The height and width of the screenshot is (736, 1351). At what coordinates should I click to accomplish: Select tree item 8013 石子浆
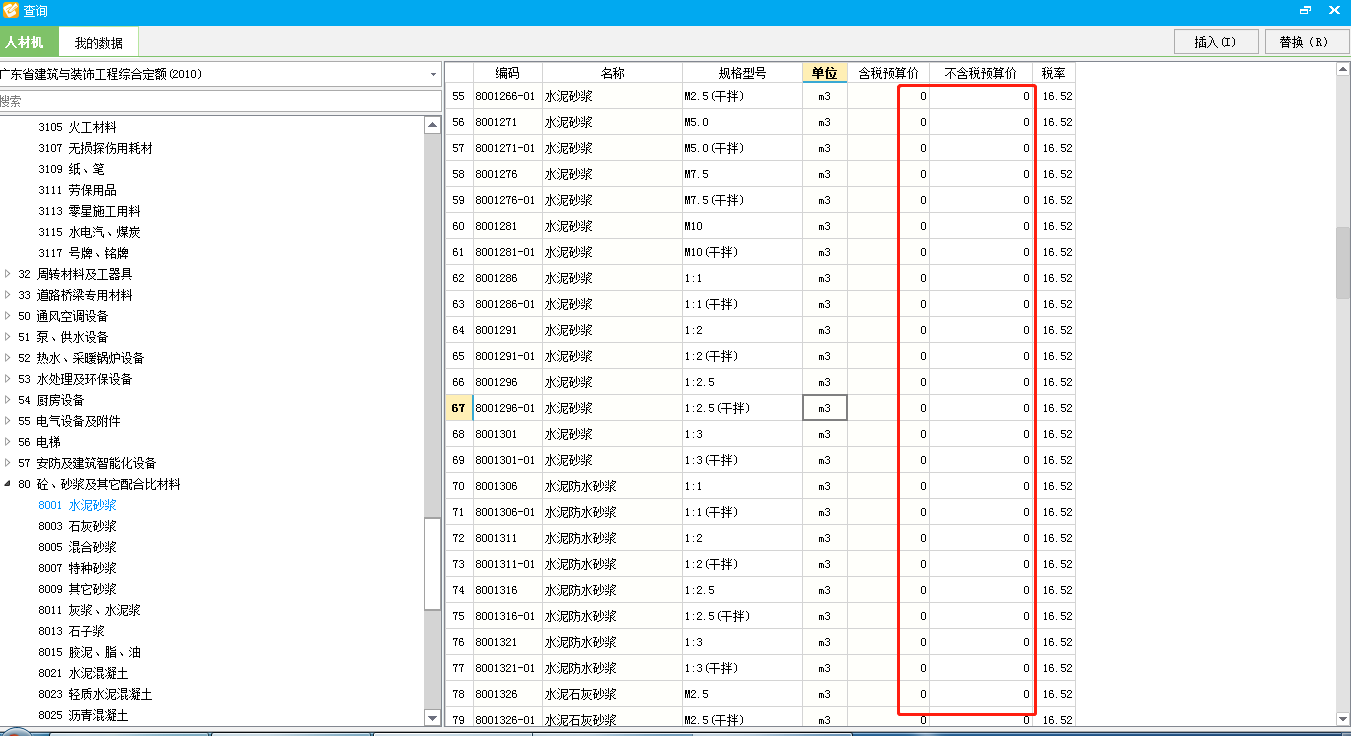pyautogui.click(x=71, y=631)
